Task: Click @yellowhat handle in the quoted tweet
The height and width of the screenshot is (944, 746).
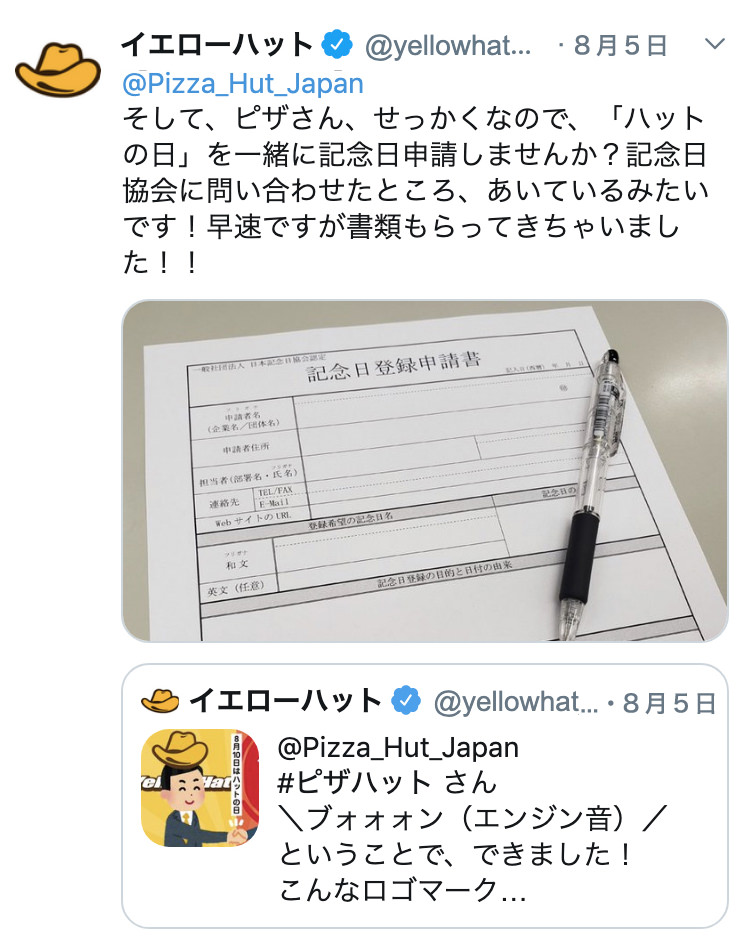Action: pyautogui.click(x=516, y=702)
